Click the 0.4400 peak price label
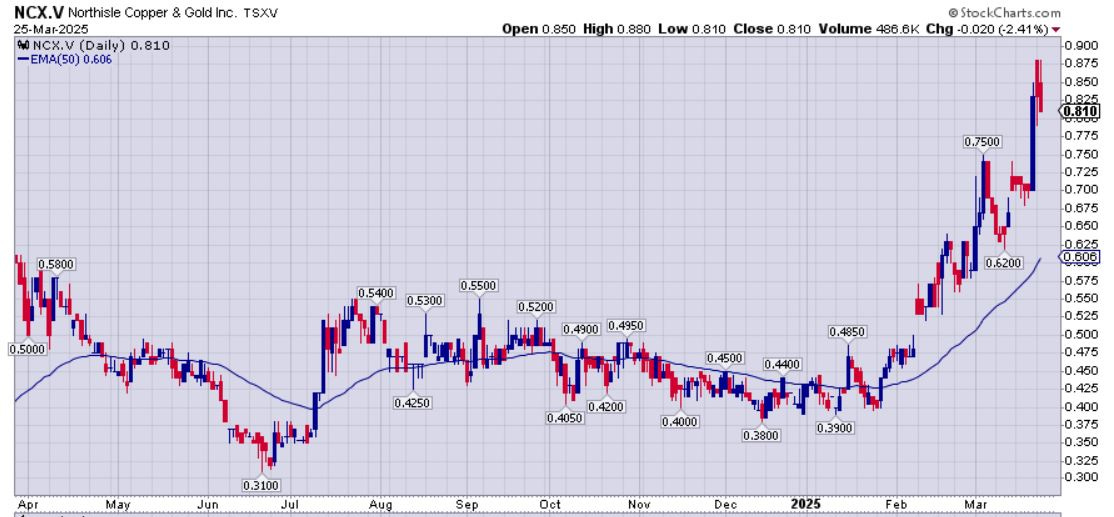This screenshot has width=1114, height=517. (x=782, y=364)
